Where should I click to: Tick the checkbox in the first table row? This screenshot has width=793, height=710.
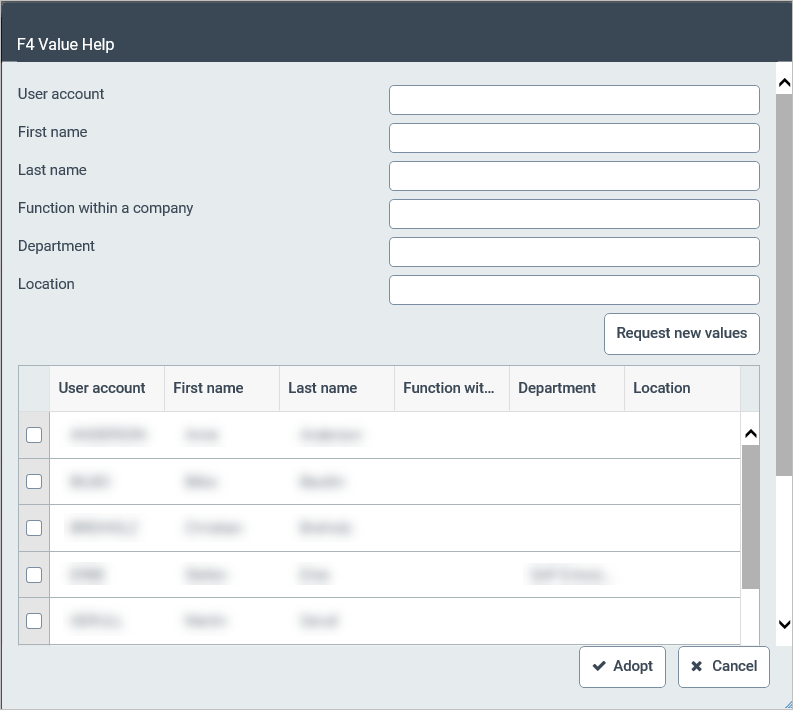(34, 435)
